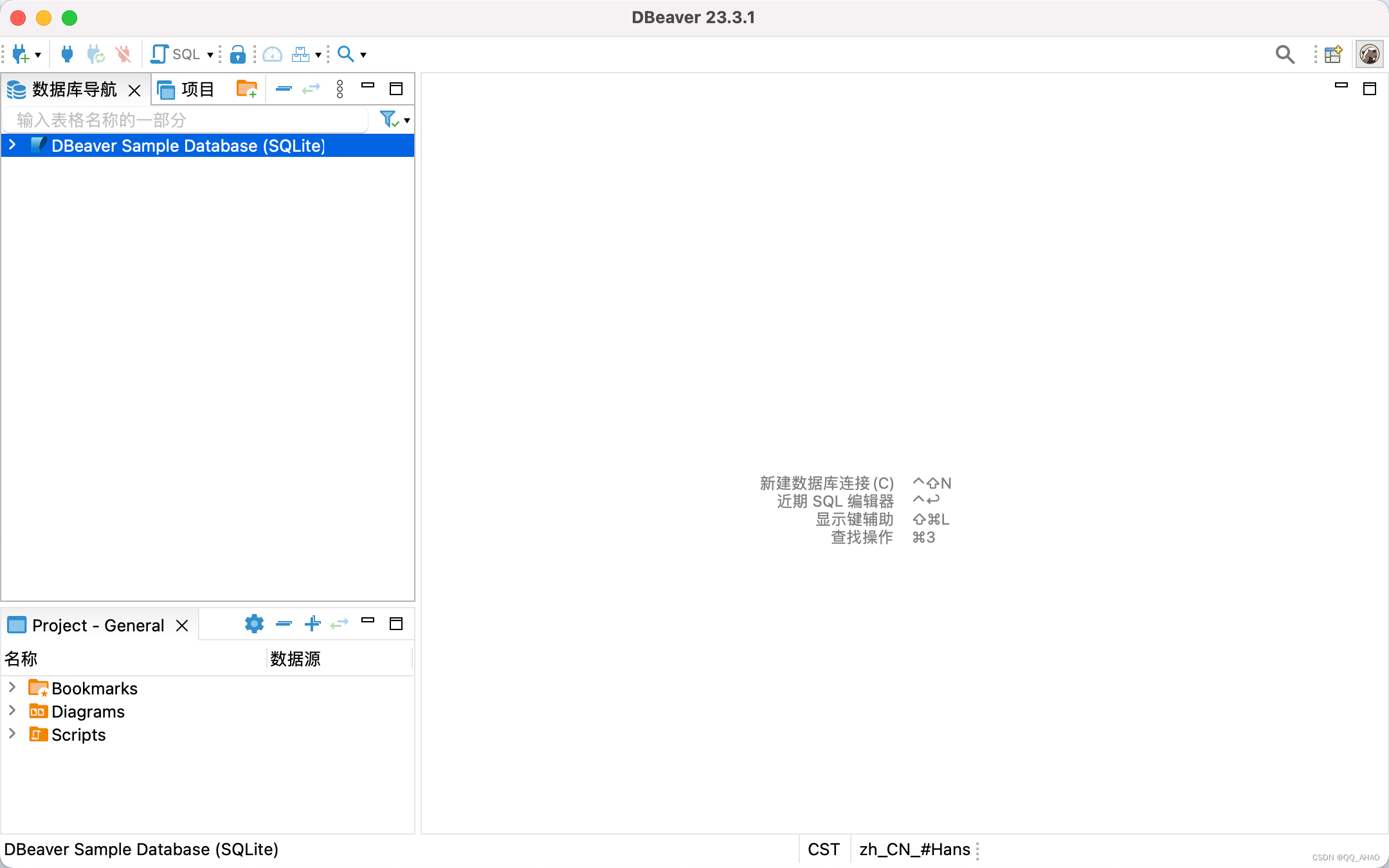The width and height of the screenshot is (1389, 868).
Task: Open the navigator view menu dots
Action: click(340, 89)
